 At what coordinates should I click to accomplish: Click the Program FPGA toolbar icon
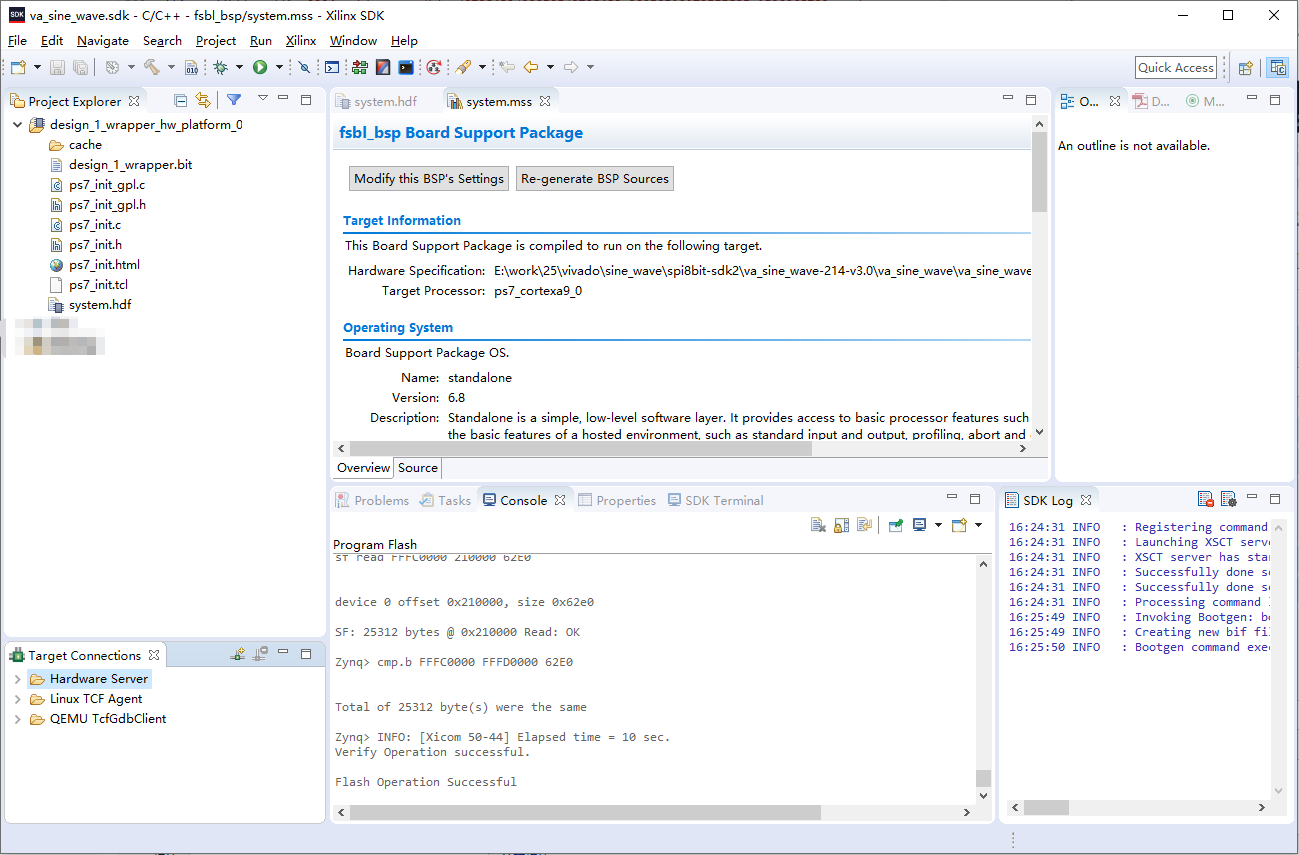[359, 67]
